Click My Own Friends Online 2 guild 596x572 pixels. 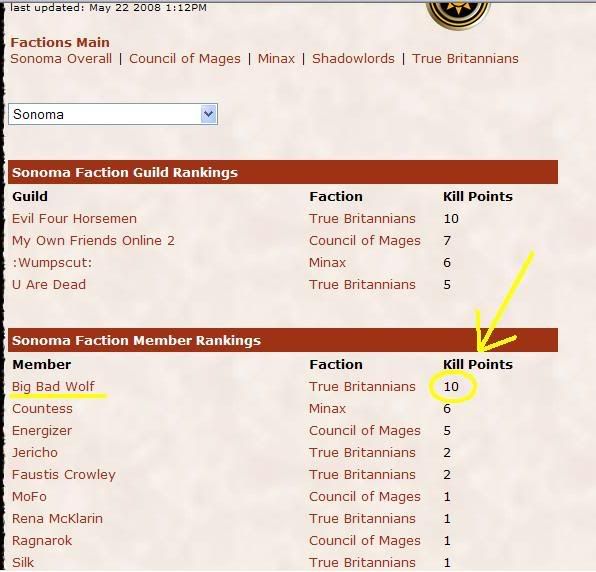pos(94,241)
